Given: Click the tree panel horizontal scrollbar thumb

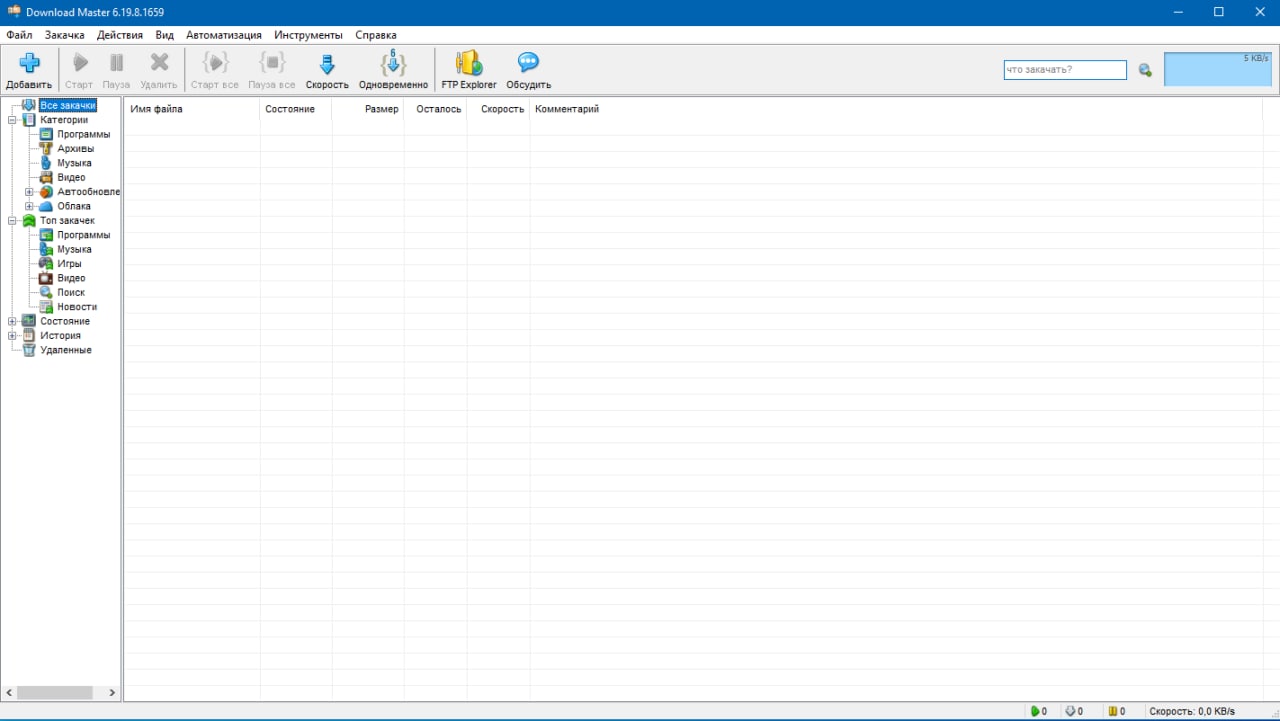Looking at the screenshot, I should click(55, 692).
